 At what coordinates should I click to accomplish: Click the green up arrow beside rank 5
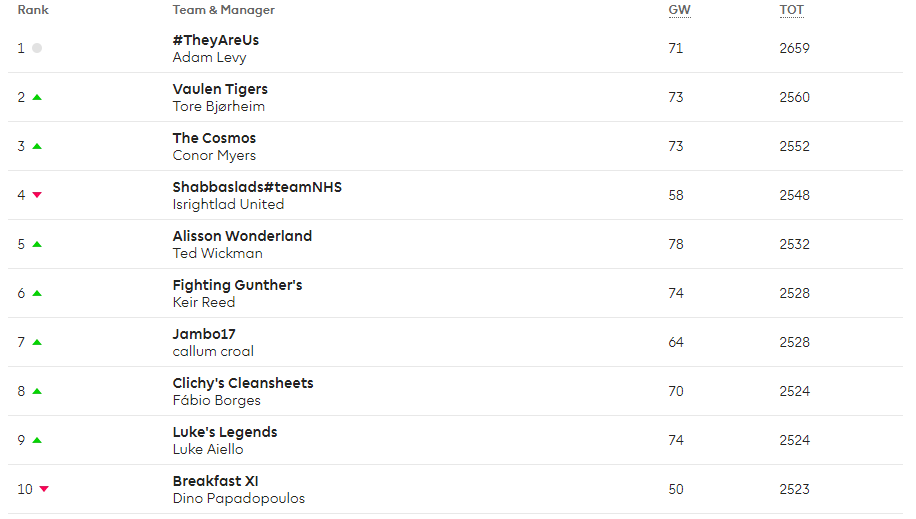pyautogui.click(x=37, y=244)
